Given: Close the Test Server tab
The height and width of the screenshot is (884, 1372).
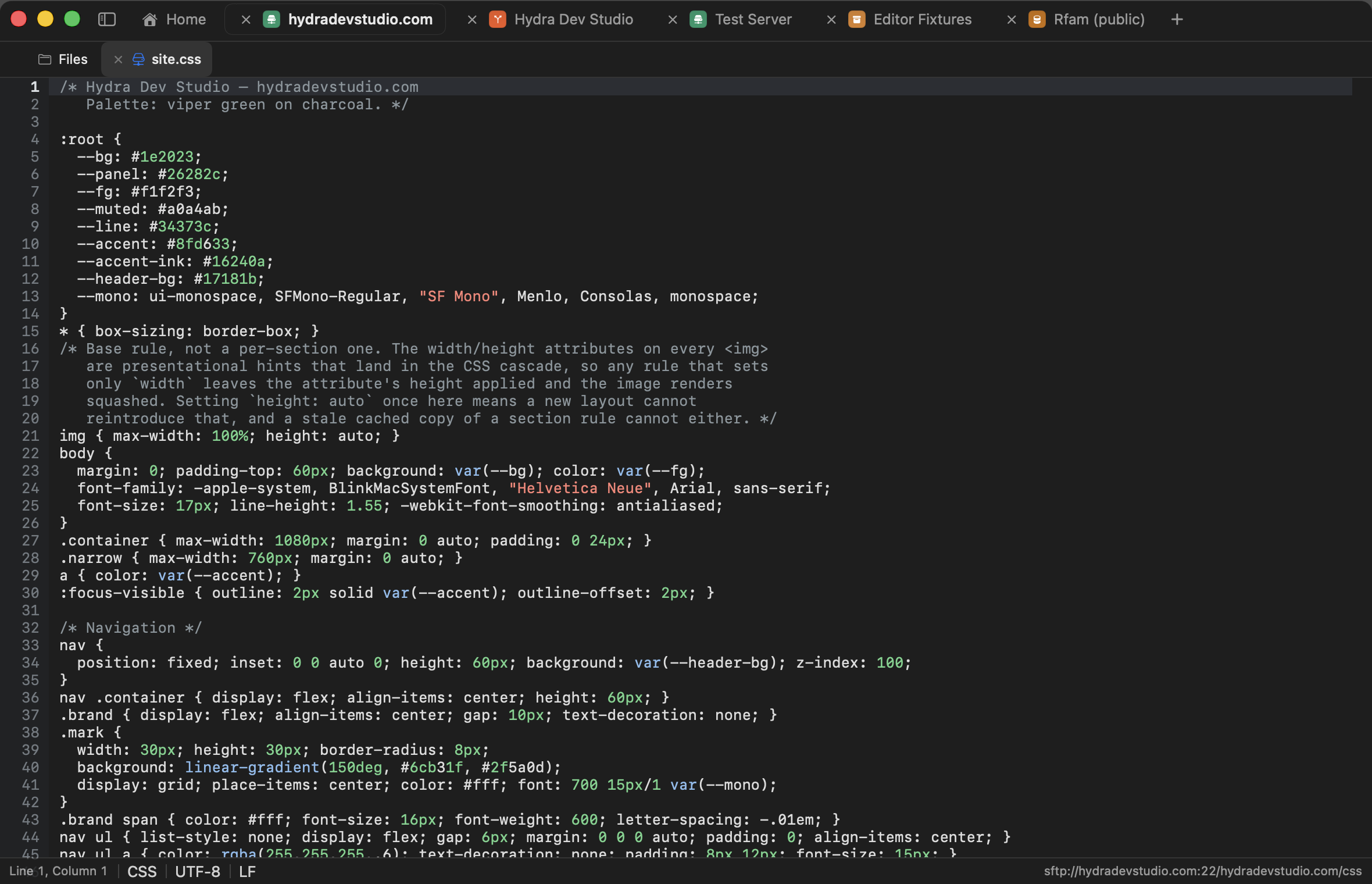Looking at the screenshot, I should point(673,20).
